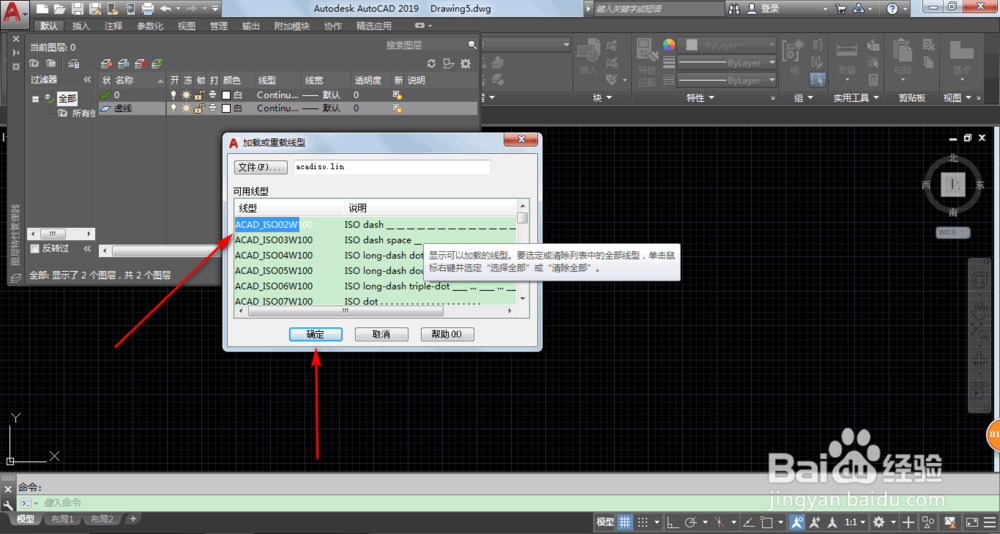Switch to the 布局2 layout tab
This screenshot has height=534, width=1000.
101,519
